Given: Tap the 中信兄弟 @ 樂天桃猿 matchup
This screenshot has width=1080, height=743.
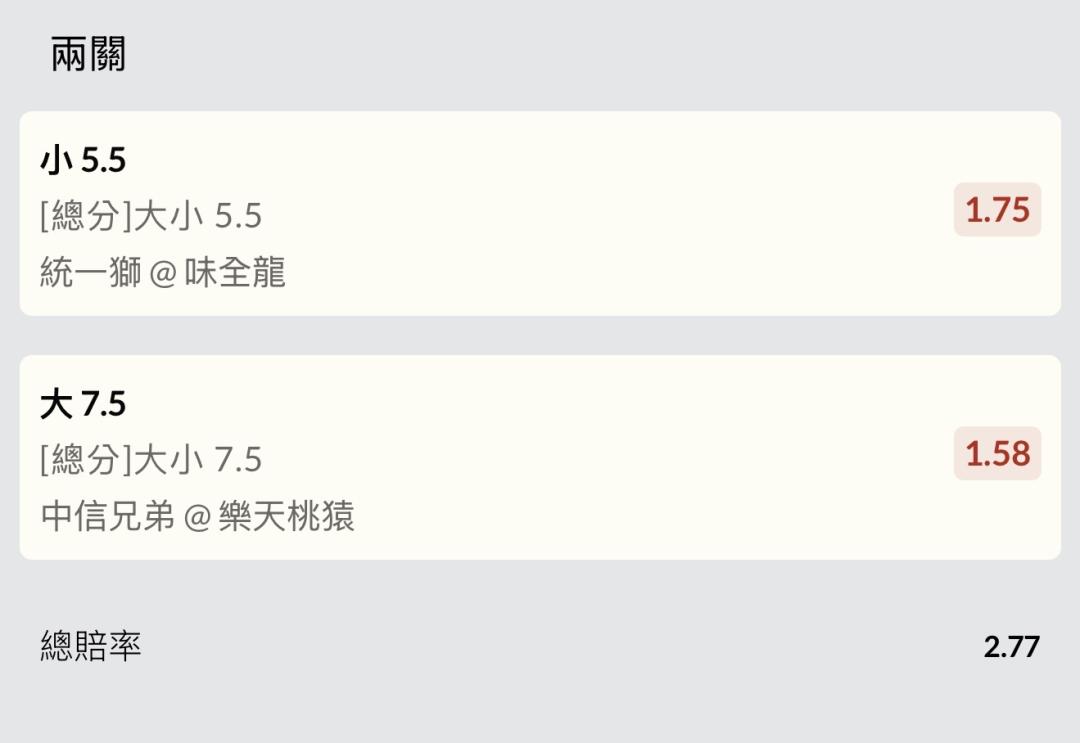Looking at the screenshot, I should click(198, 516).
